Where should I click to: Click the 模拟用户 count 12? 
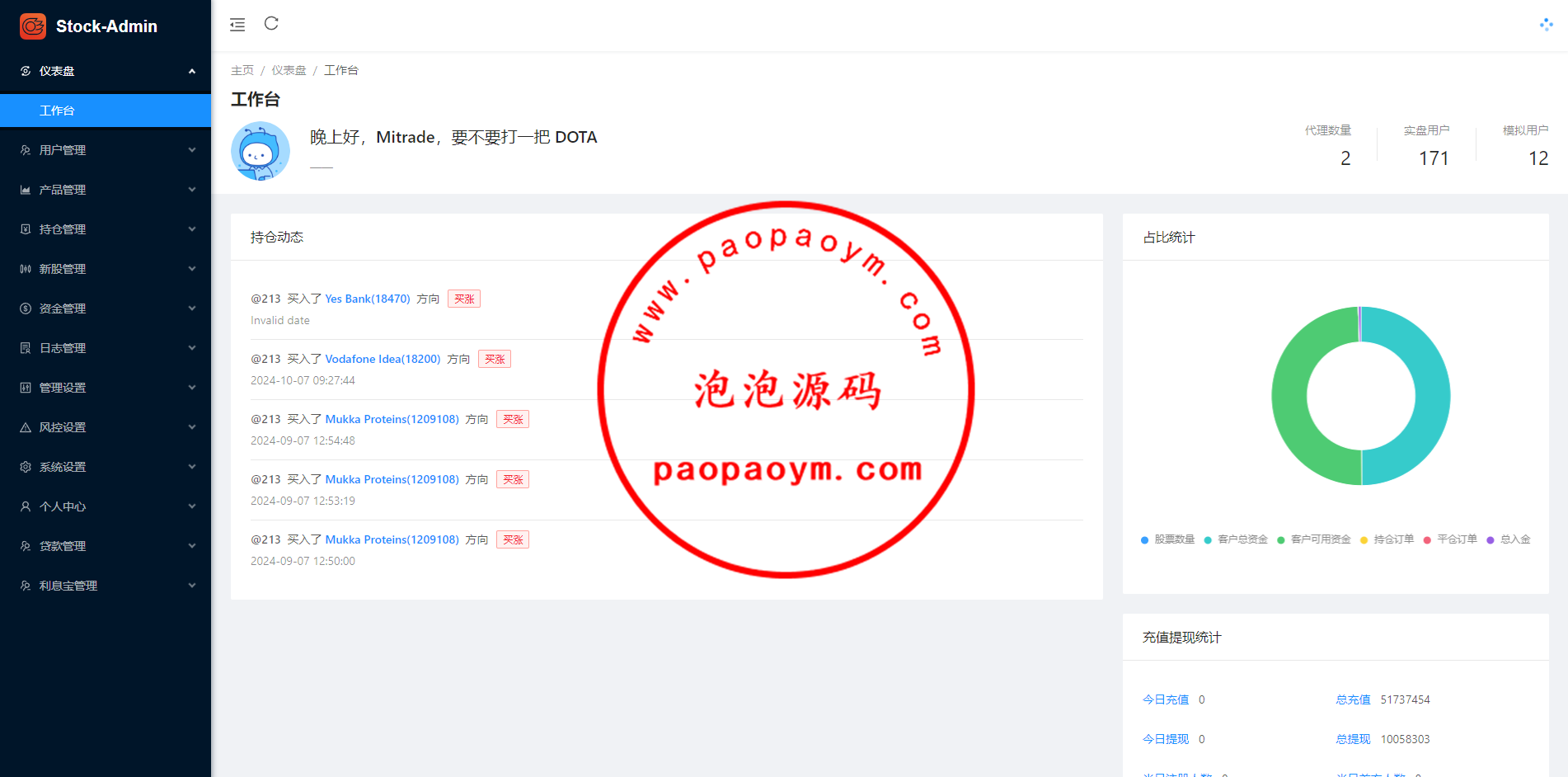[1538, 158]
